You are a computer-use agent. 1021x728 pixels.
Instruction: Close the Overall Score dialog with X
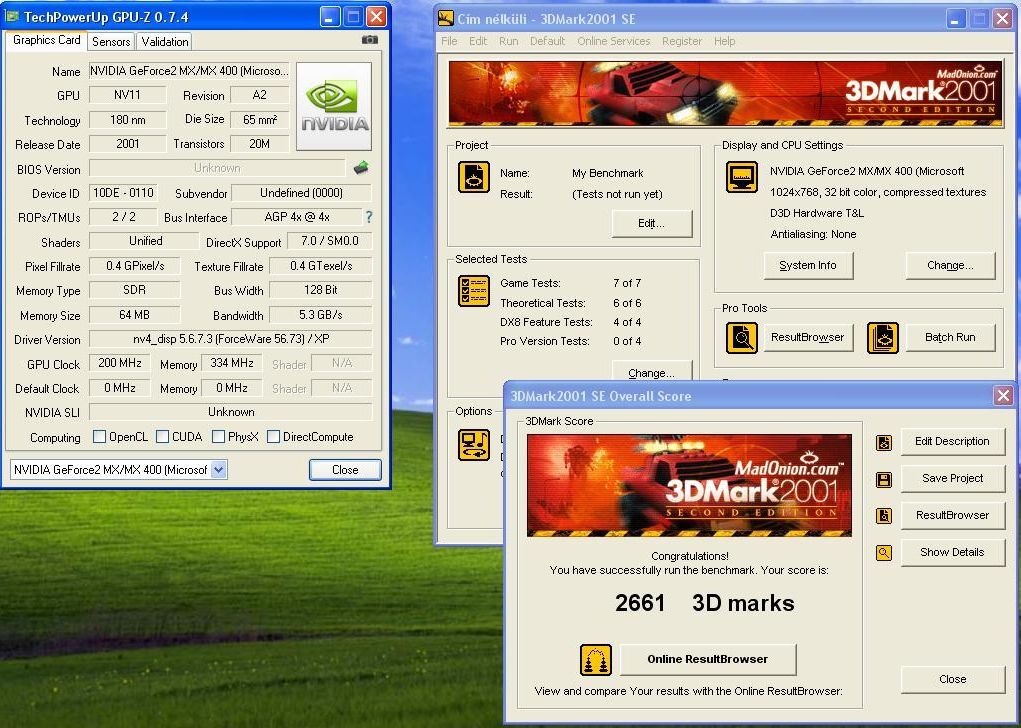pos(1003,395)
